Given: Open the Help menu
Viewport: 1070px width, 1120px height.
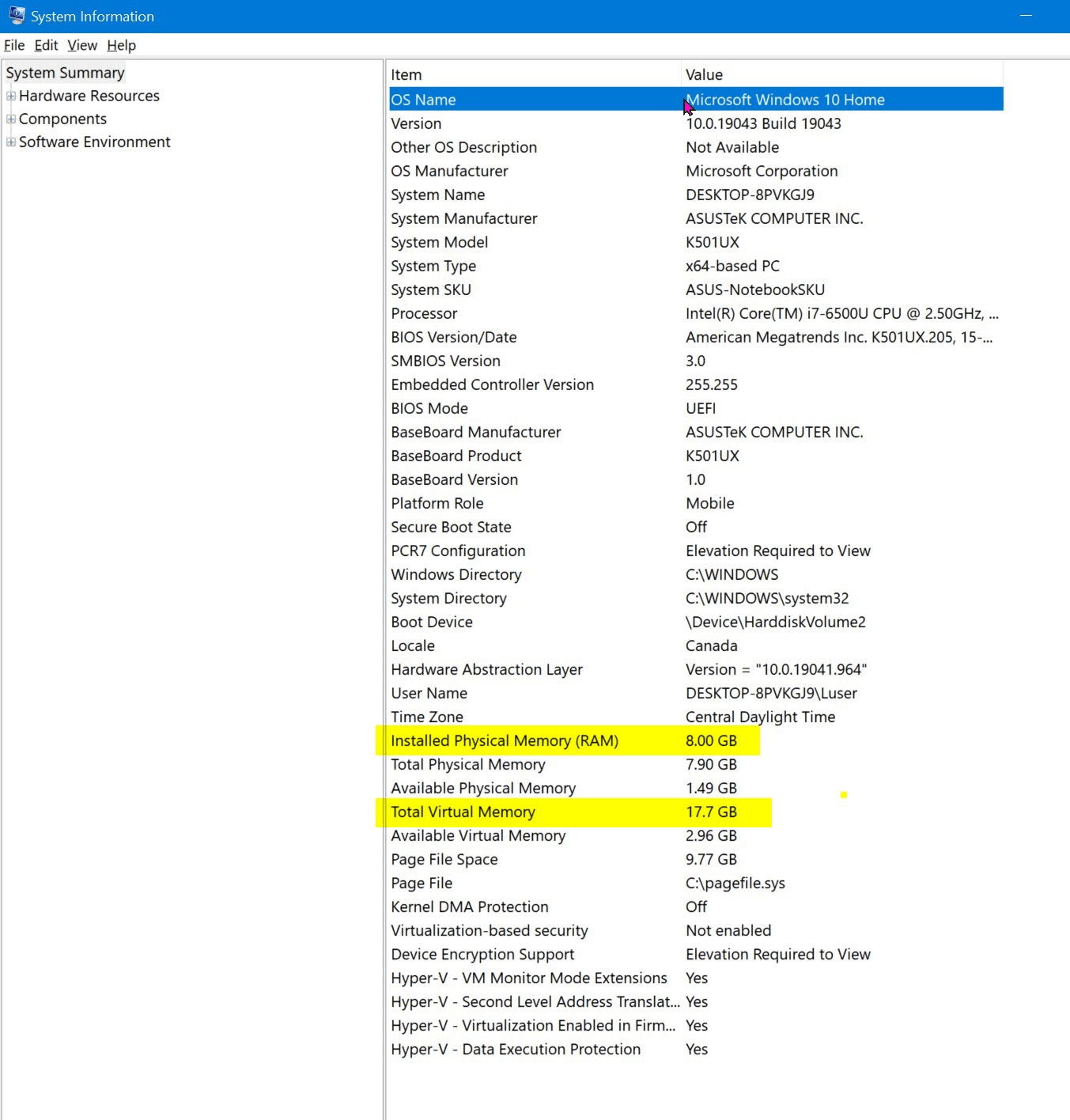Looking at the screenshot, I should (x=121, y=45).
